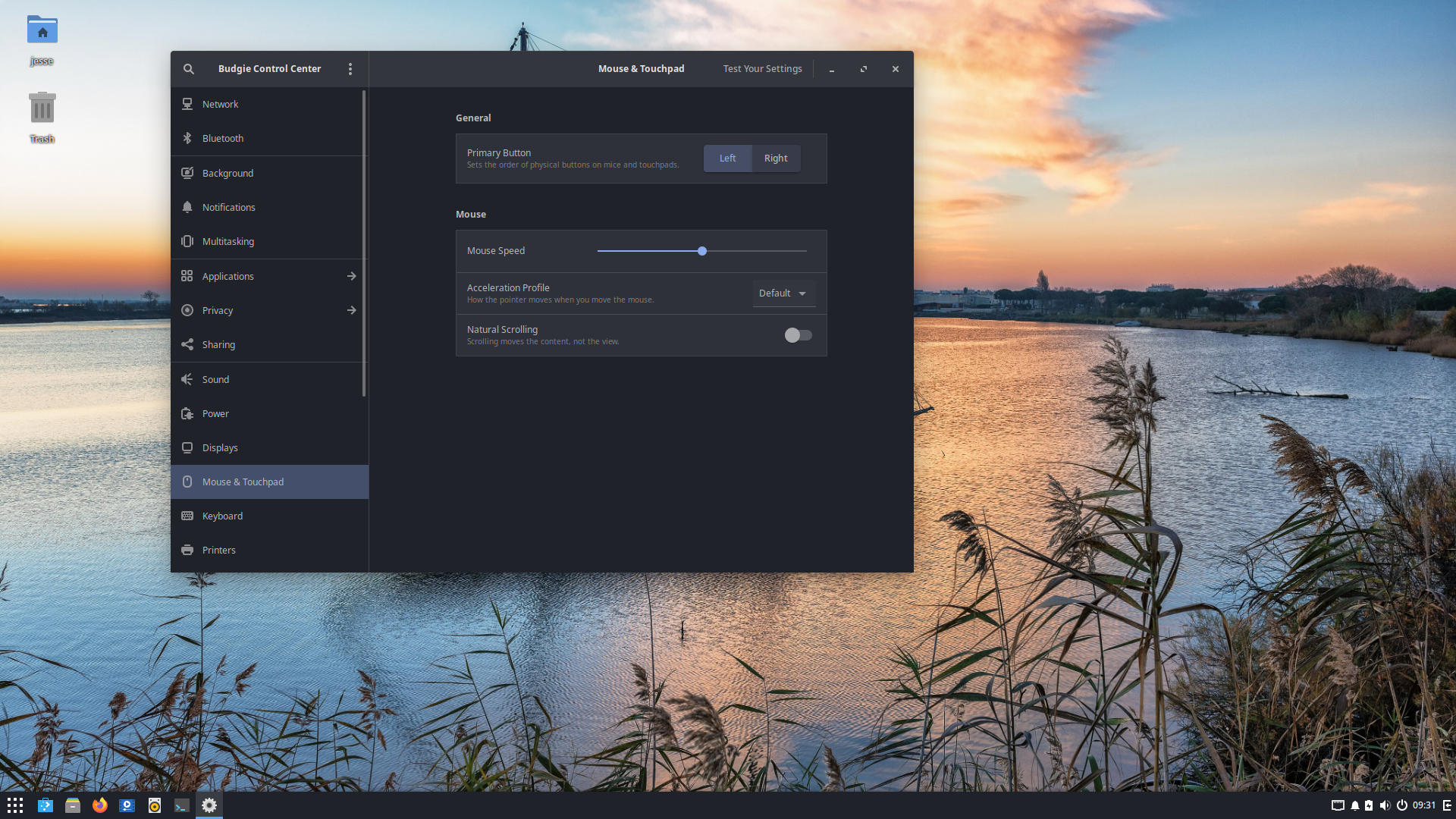Expand the Privacy submenu arrow
This screenshot has height=819, width=1456.
pos(351,310)
